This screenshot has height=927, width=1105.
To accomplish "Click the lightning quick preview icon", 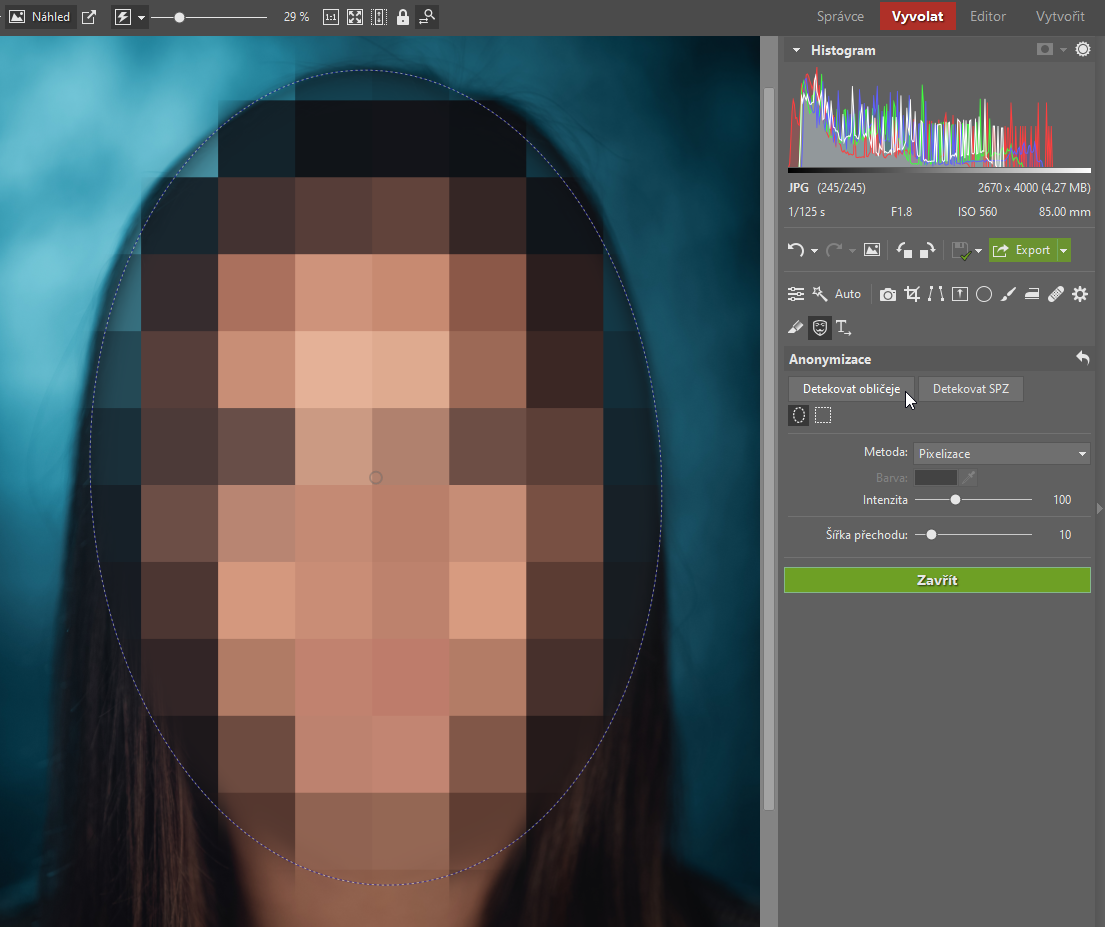I will [123, 17].
